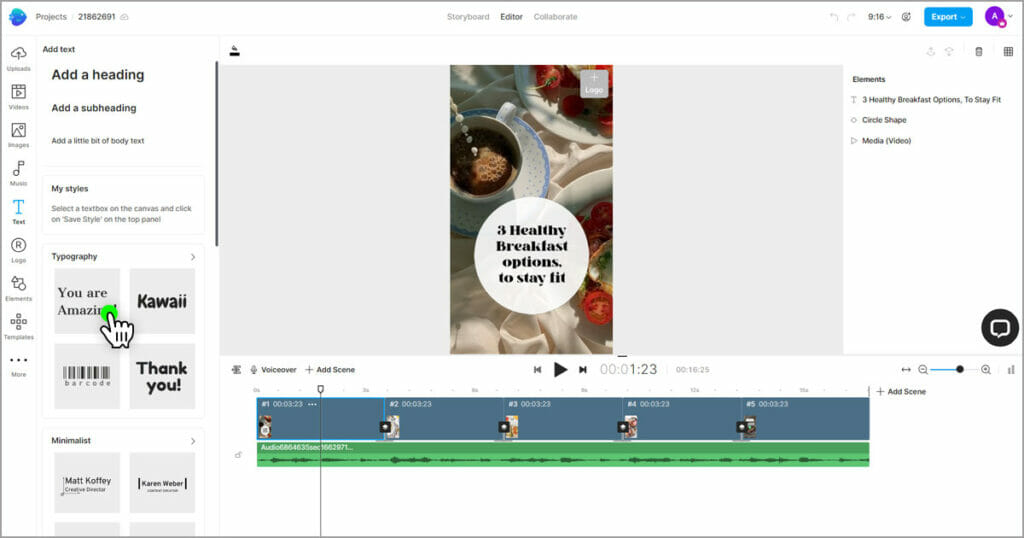The width and height of the screenshot is (1024, 538).
Task: Skip to previous scene
Action: (x=537, y=370)
